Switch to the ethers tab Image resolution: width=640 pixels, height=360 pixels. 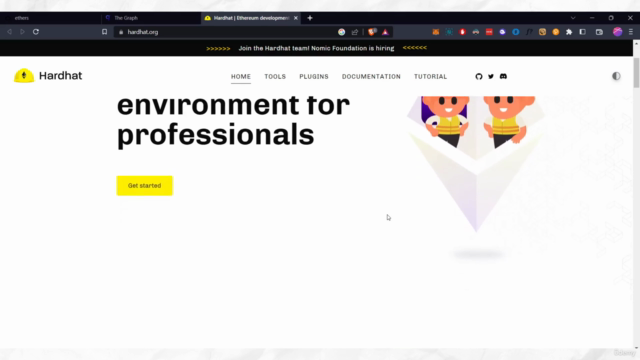(51, 18)
